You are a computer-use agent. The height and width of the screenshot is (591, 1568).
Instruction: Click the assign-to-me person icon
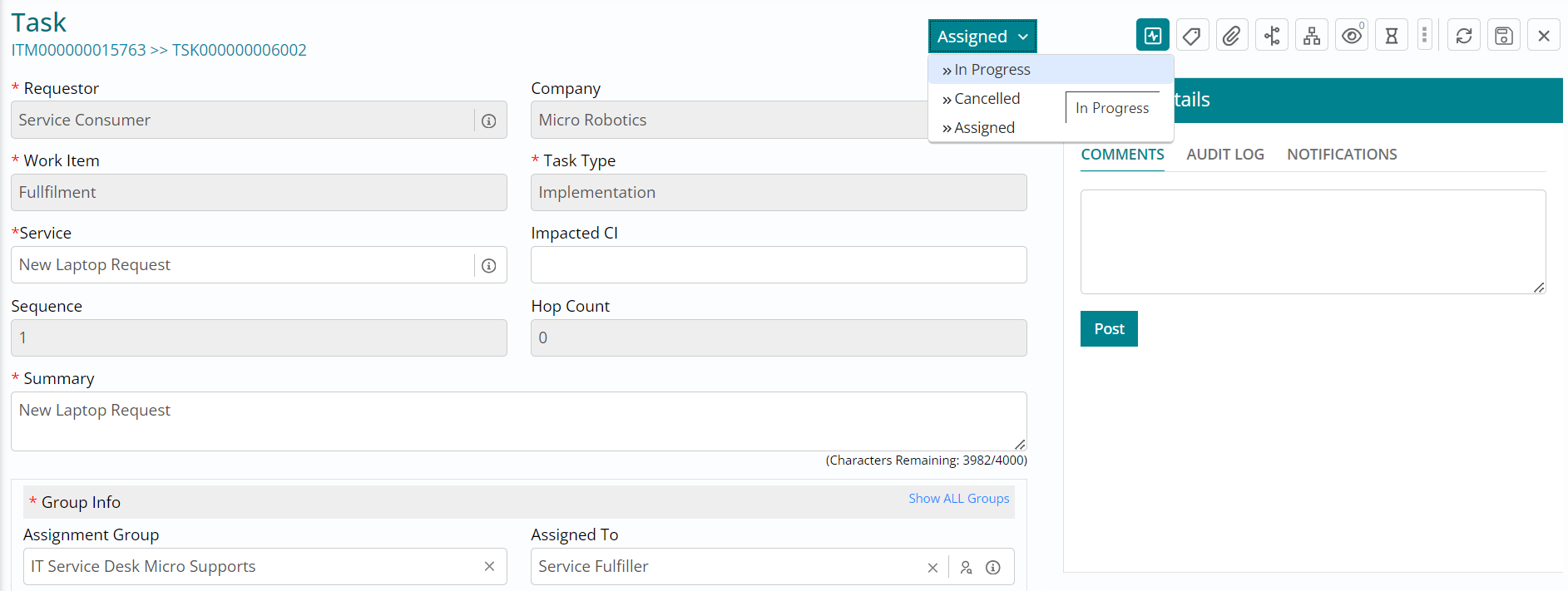(966, 568)
